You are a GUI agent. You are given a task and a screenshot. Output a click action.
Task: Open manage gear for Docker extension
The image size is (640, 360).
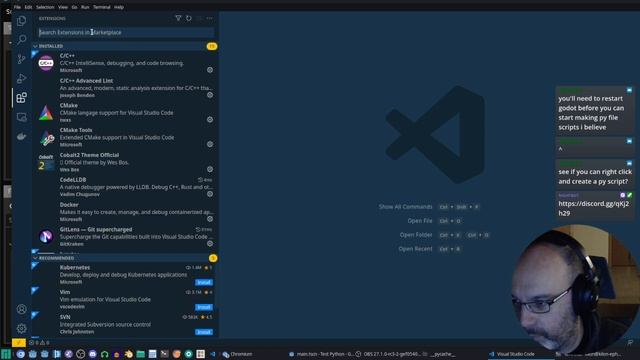tap(210, 219)
